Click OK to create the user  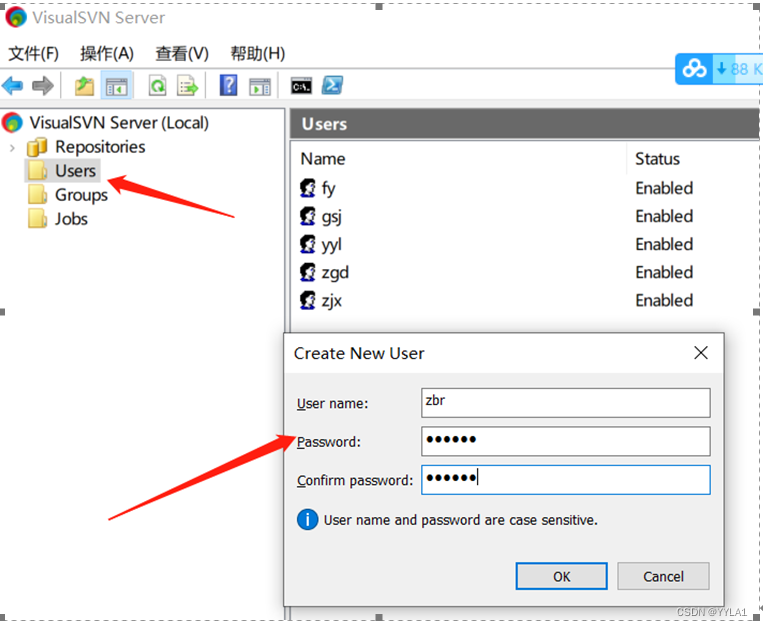click(562, 576)
